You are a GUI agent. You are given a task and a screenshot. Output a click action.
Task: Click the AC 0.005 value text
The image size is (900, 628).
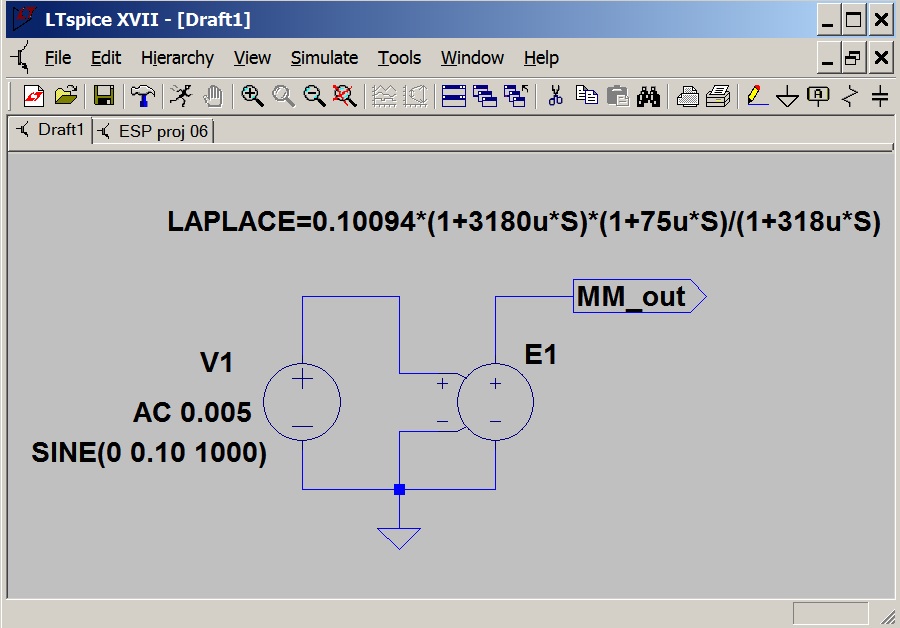click(x=192, y=412)
